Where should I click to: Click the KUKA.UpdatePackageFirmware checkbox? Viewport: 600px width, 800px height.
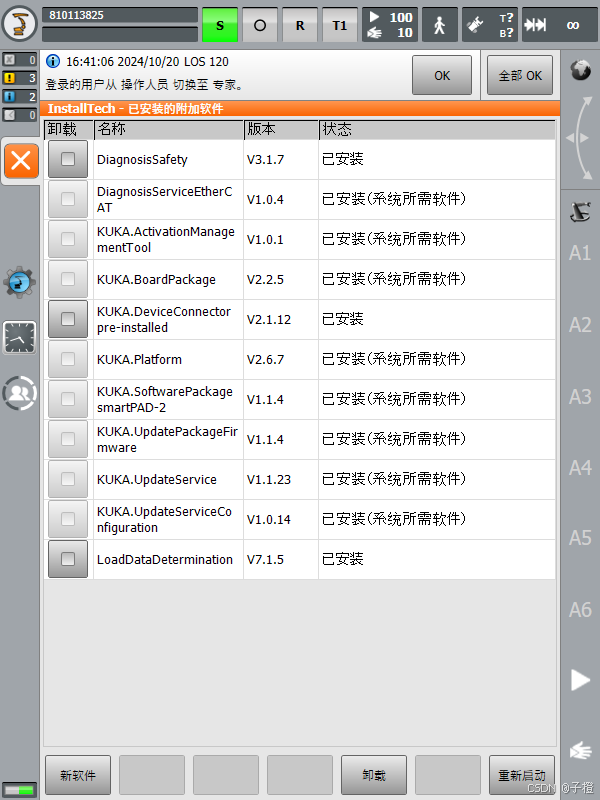[68, 439]
